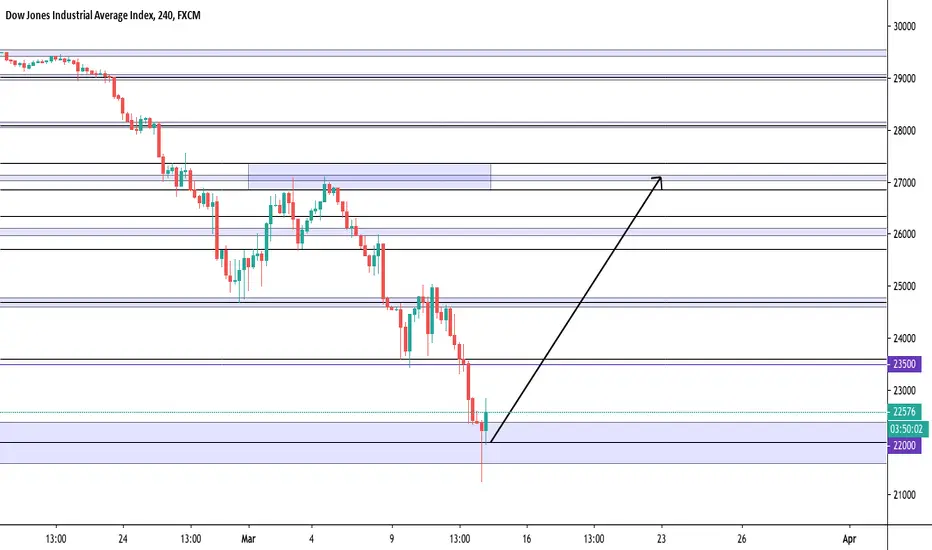Click the 28000 price axis label
Screen dimensions: 932x550
(x=904, y=130)
